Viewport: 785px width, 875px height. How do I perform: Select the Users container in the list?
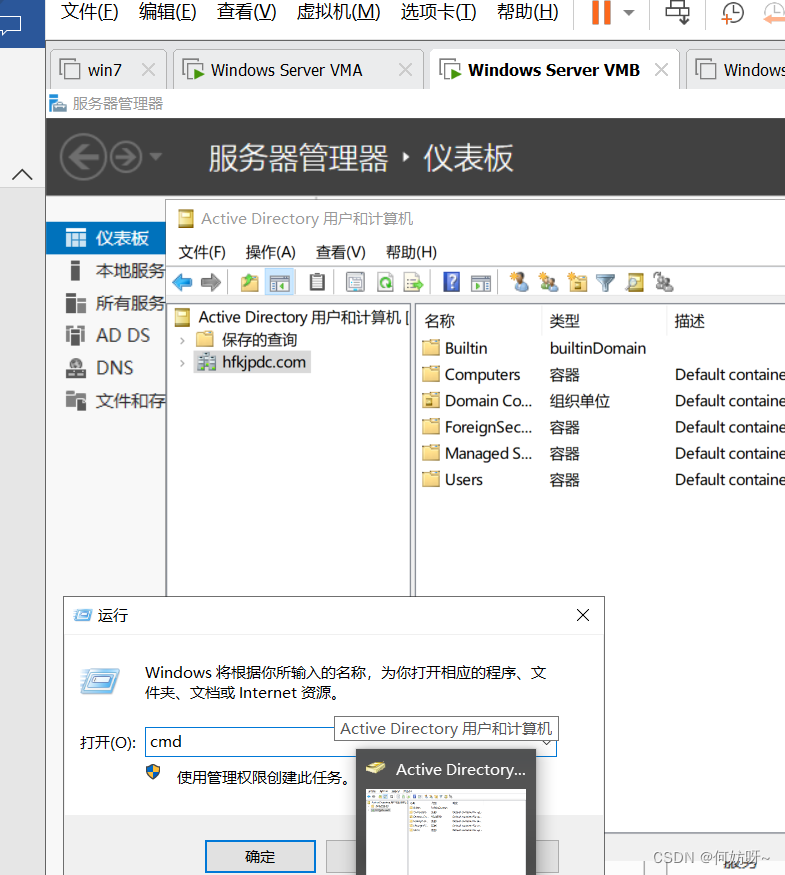(463, 479)
